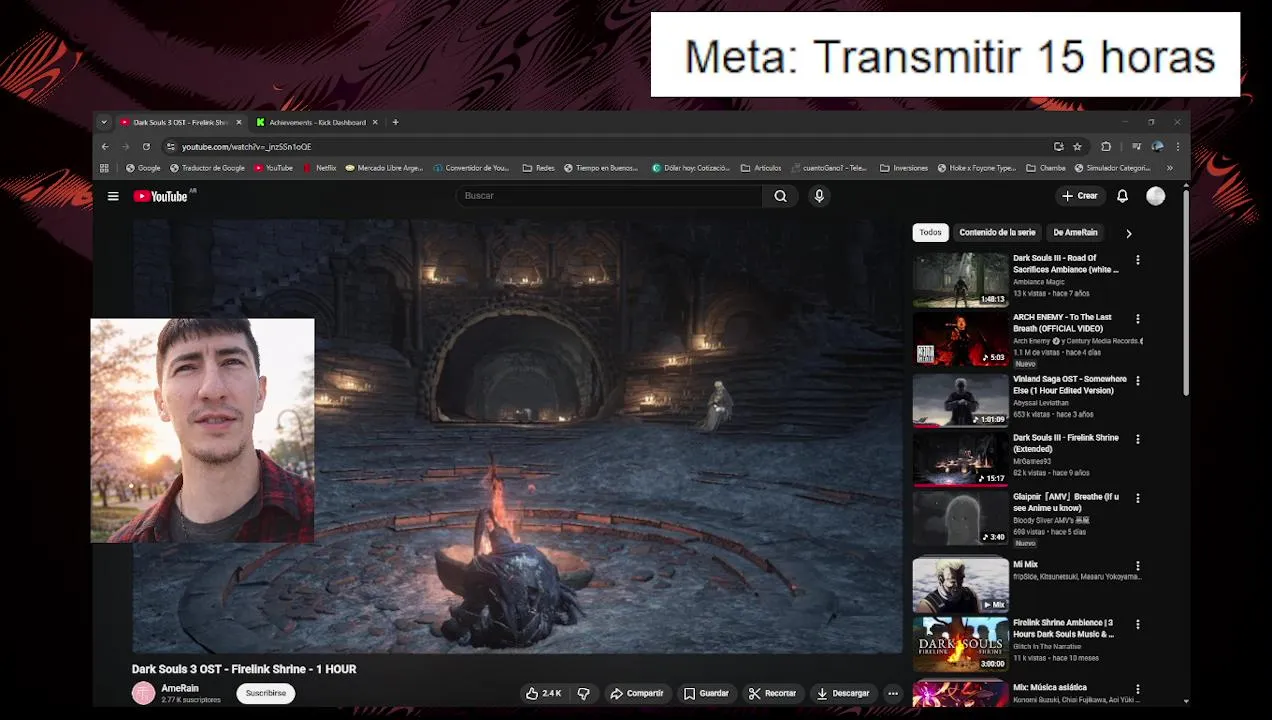
Task: Open the Netflix bookmark
Action: (x=320, y=168)
